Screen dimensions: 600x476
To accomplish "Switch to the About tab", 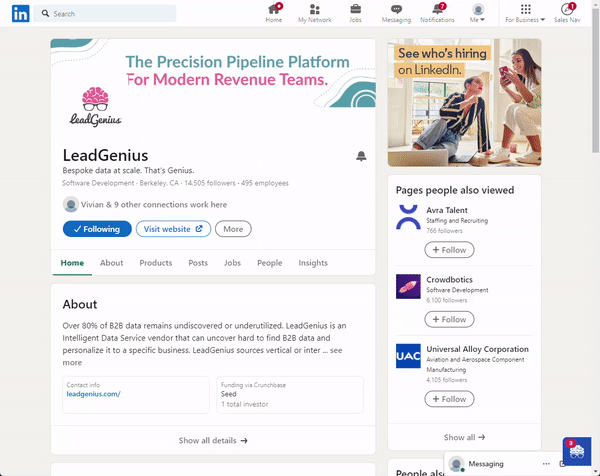I will click(x=111, y=263).
